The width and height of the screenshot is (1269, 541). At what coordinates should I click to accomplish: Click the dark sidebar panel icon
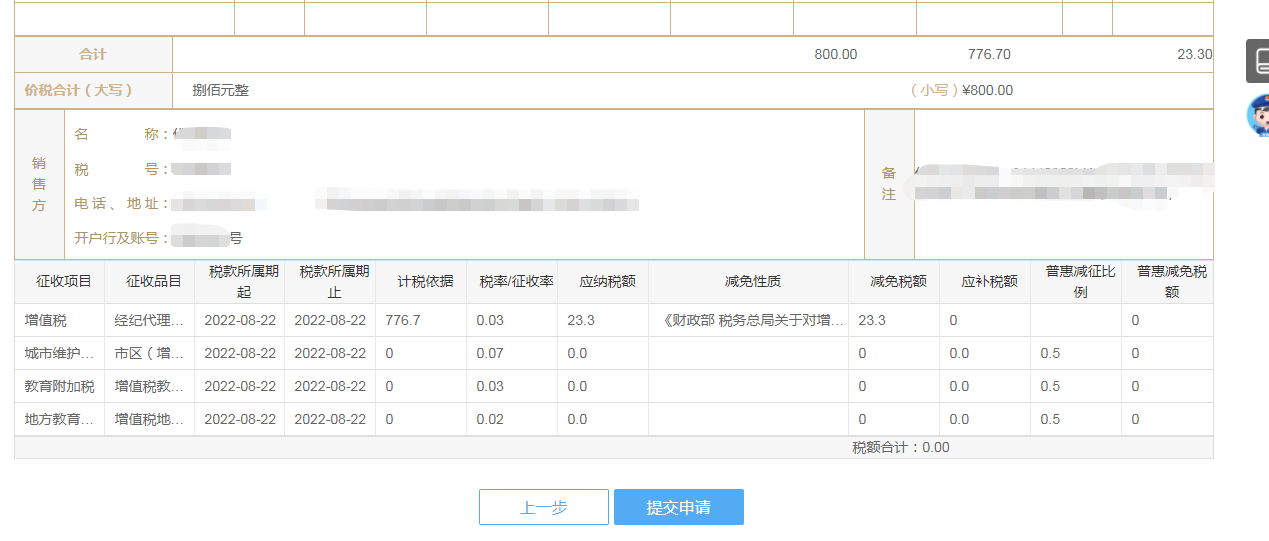[1257, 61]
